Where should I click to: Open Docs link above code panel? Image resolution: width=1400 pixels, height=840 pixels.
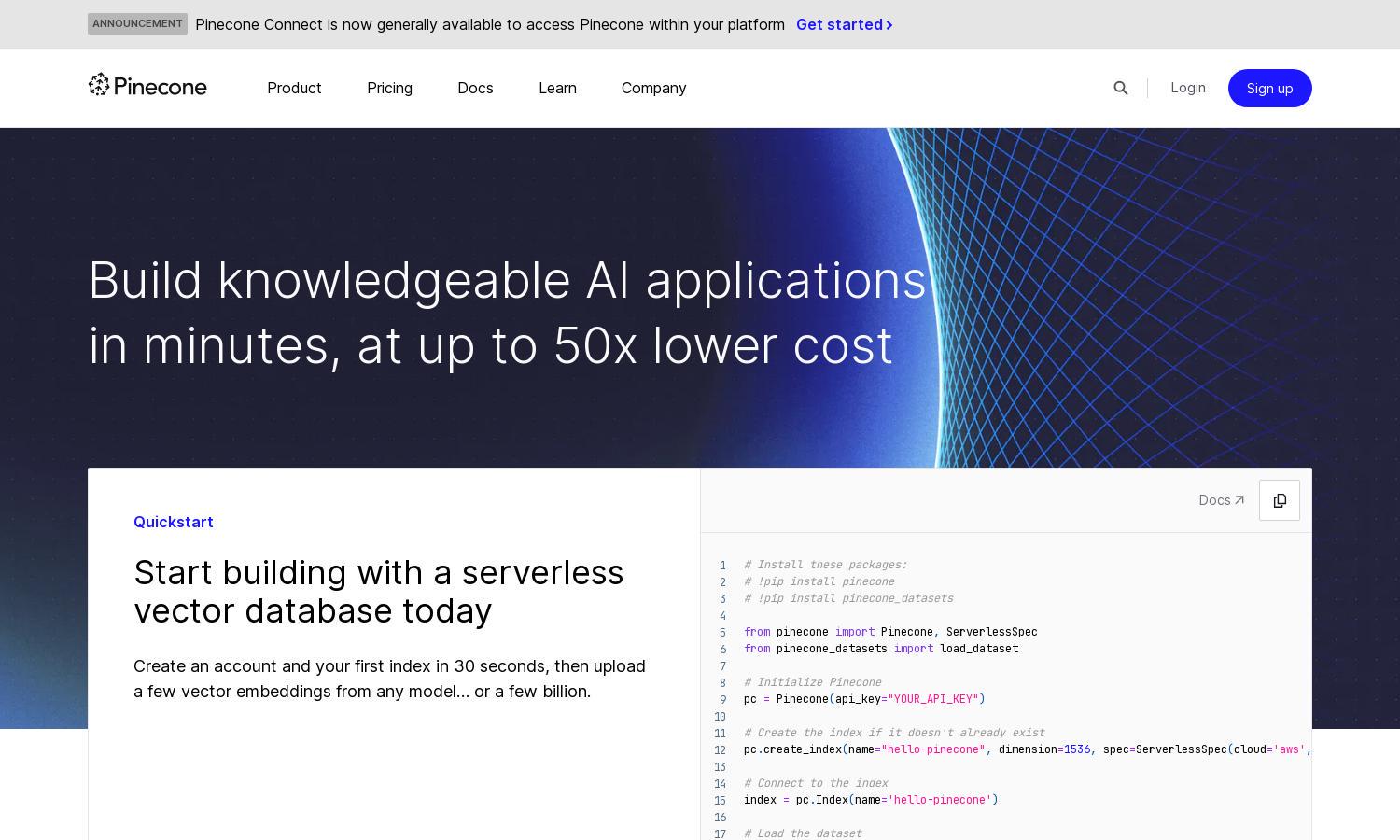click(x=1222, y=500)
